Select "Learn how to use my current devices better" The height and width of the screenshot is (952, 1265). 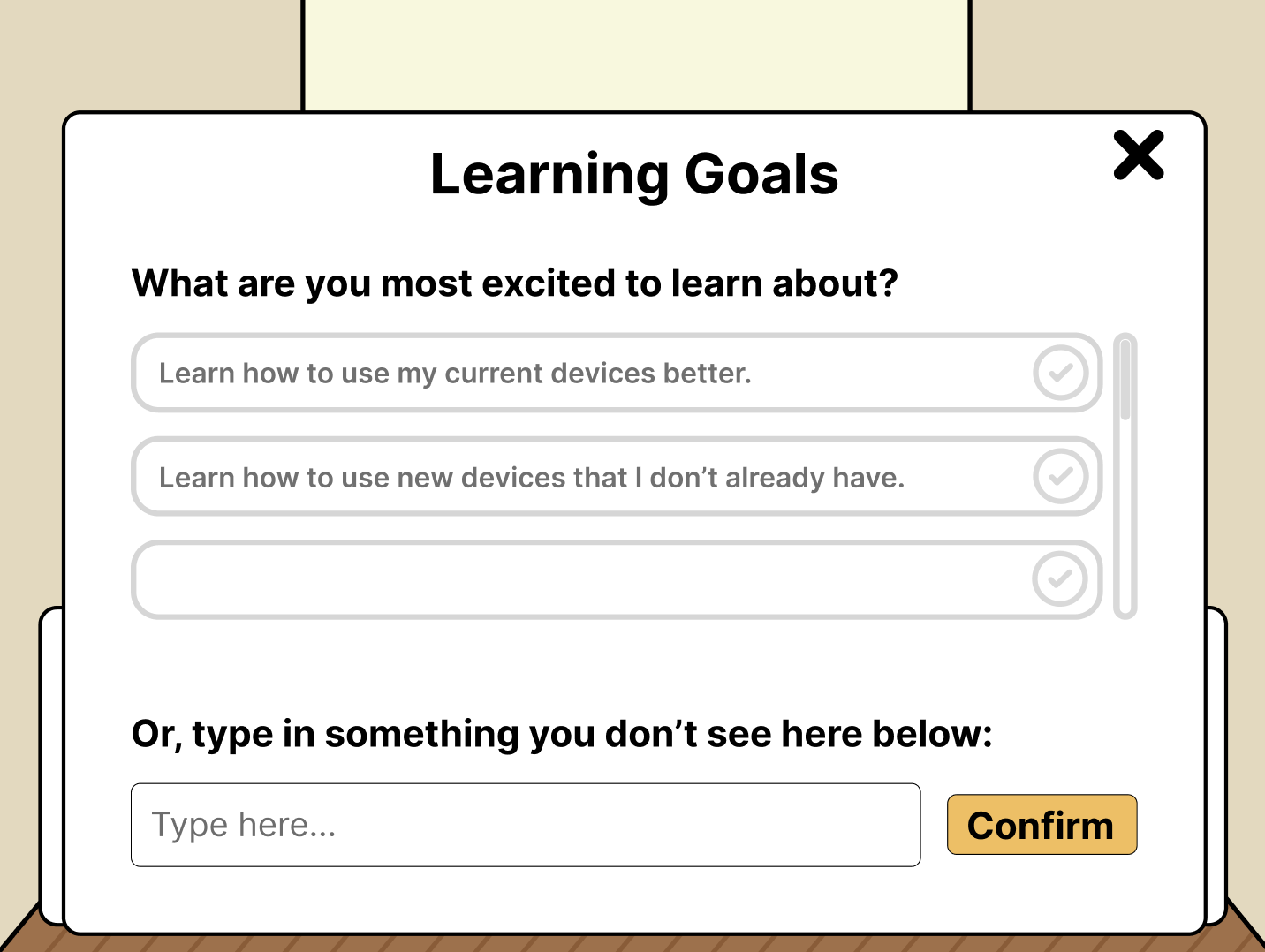pos(455,374)
